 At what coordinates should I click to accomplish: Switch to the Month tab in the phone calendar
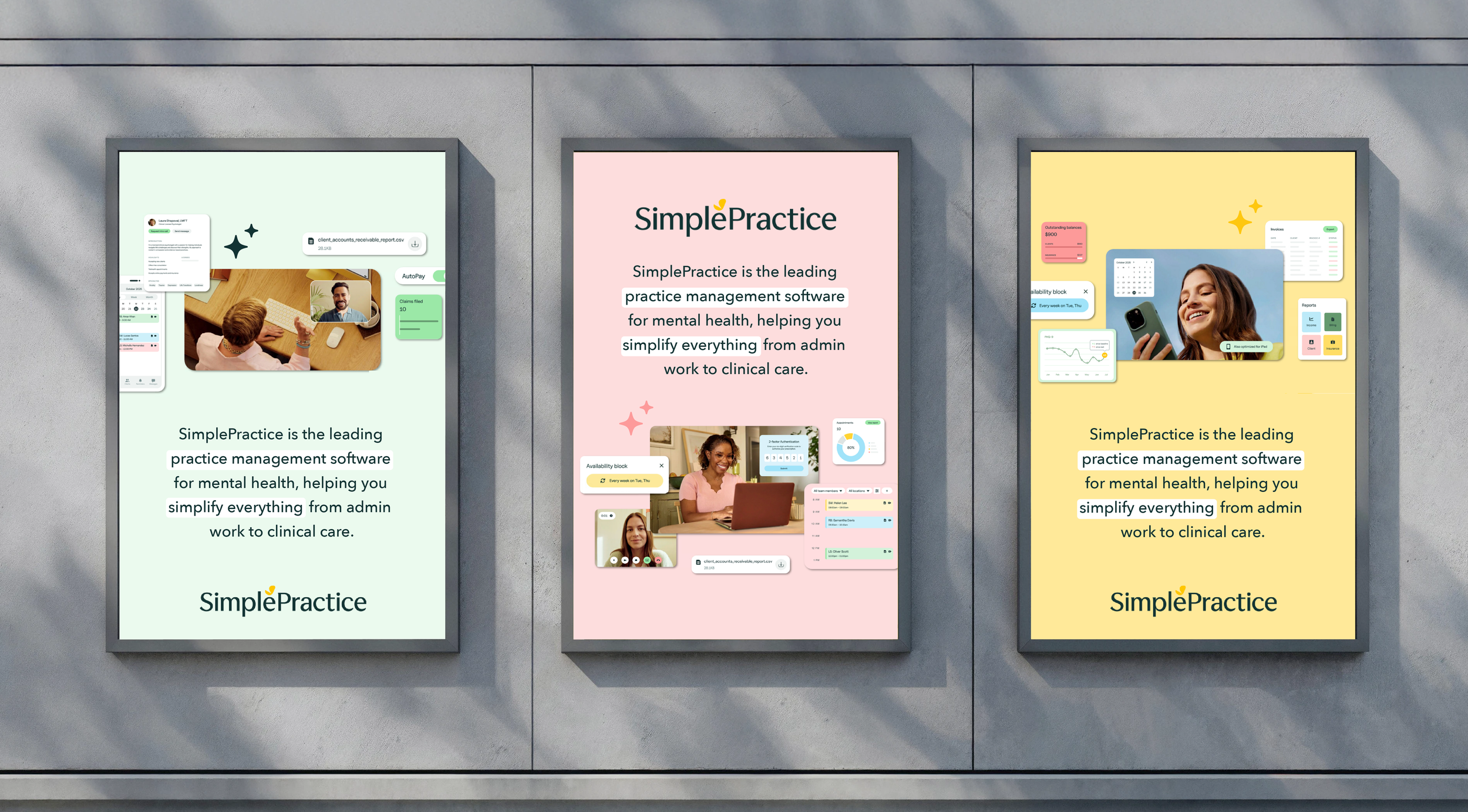pos(149,297)
